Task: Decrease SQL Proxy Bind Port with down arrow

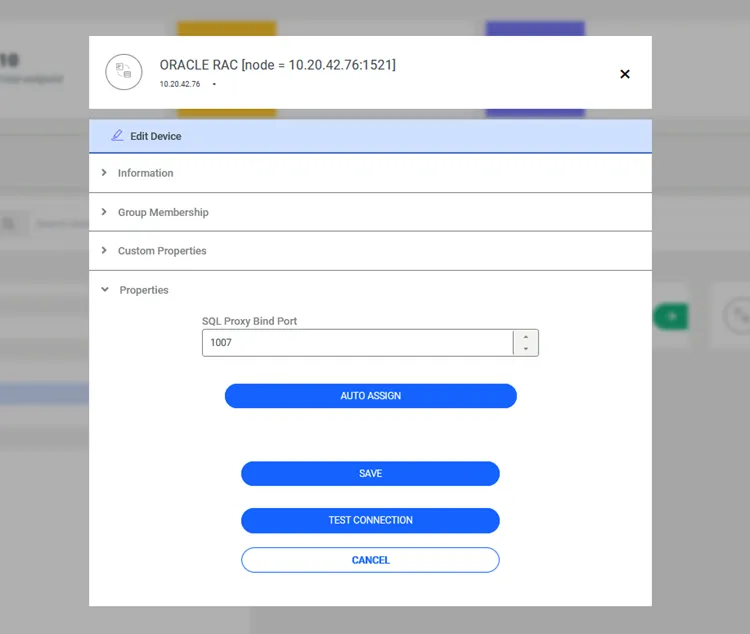Action: tap(526, 349)
